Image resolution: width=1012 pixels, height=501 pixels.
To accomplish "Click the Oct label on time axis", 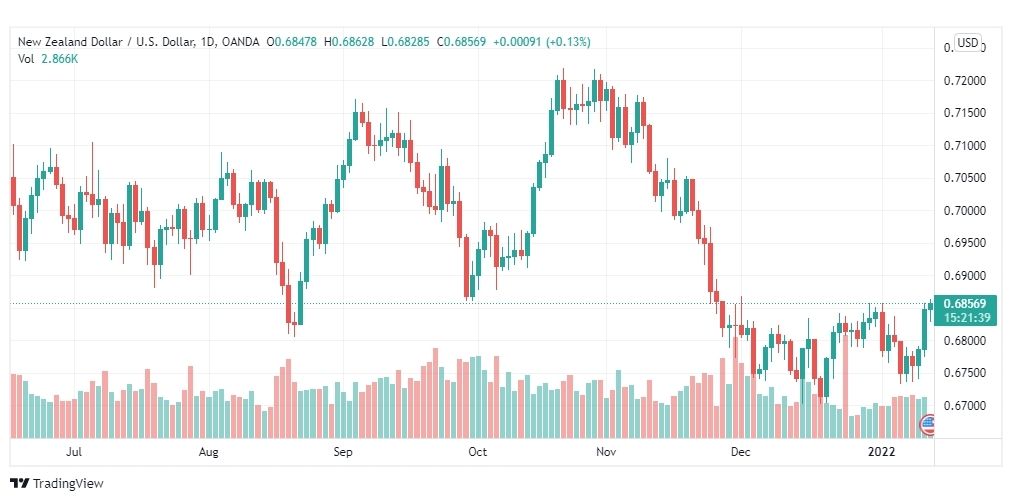I will tap(477, 452).
